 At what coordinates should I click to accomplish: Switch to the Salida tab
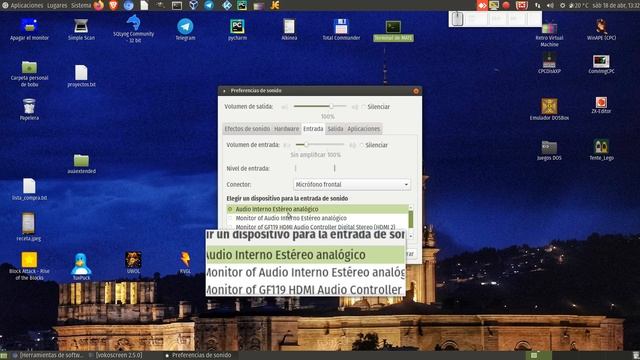click(335, 129)
